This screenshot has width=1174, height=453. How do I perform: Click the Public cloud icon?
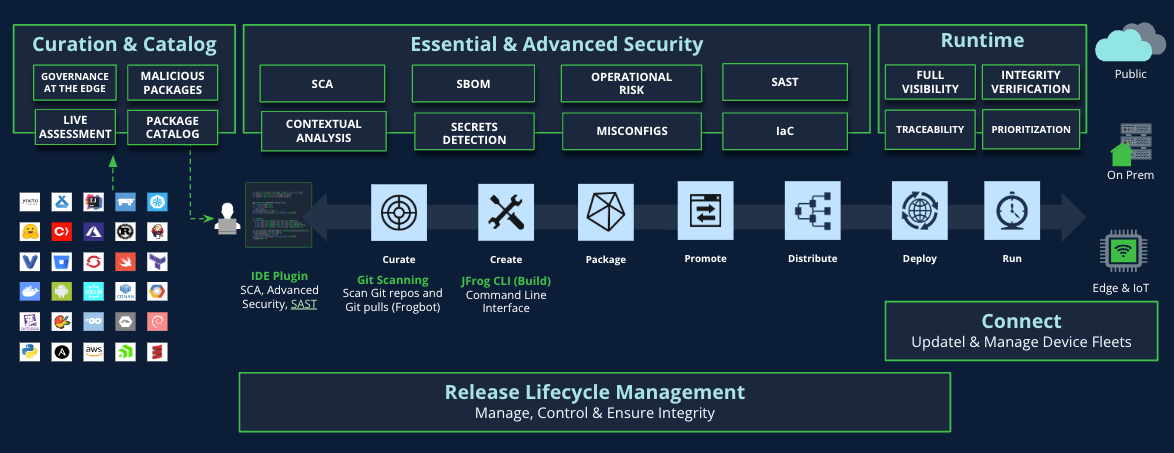[x=1131, y=43]
